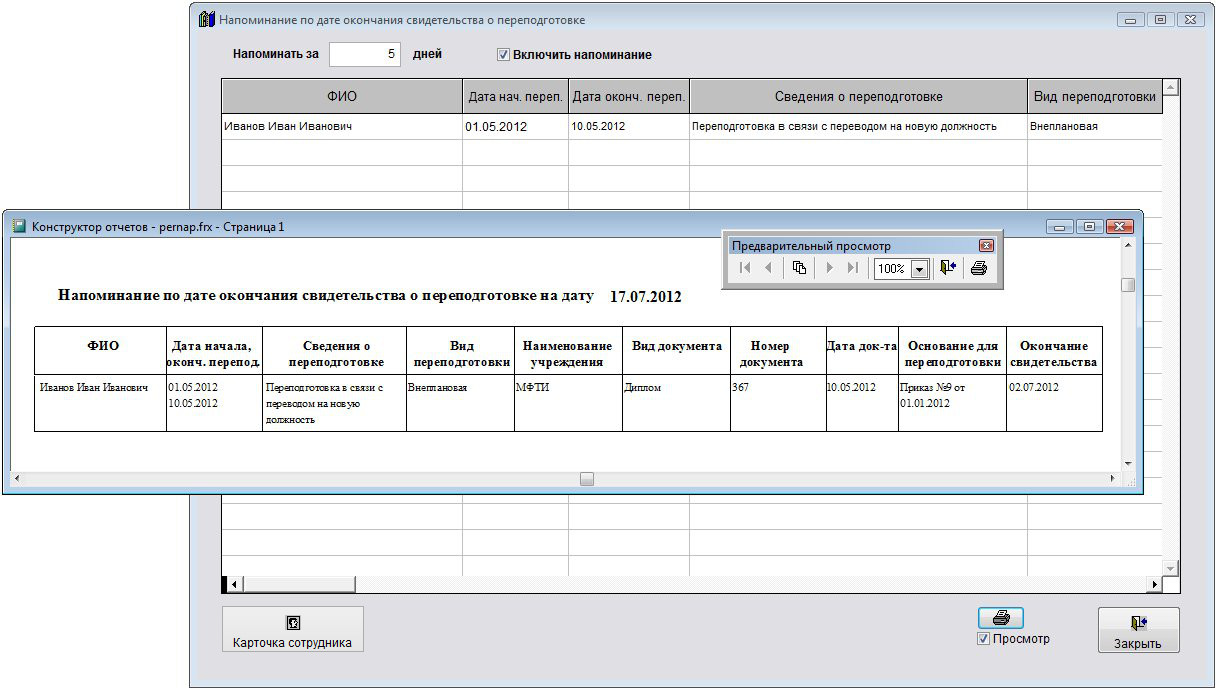The image size is (1216, 690).
Task: Go to first page of preview
Action: click(745, 268)
